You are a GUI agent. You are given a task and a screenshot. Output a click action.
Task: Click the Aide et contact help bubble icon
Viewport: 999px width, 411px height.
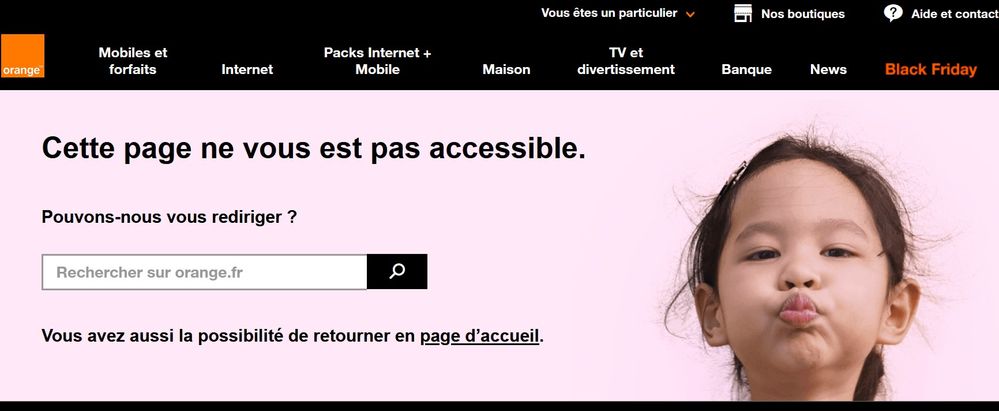893,13
